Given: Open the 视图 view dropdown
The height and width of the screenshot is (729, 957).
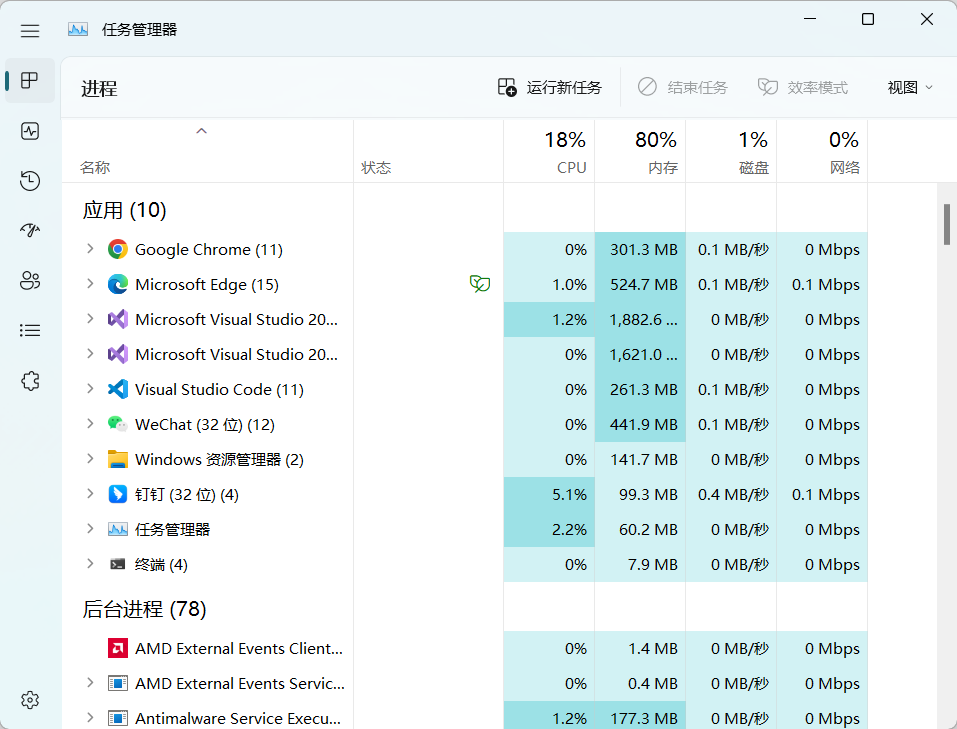Looking at the screenshot, I should [910, 88].
